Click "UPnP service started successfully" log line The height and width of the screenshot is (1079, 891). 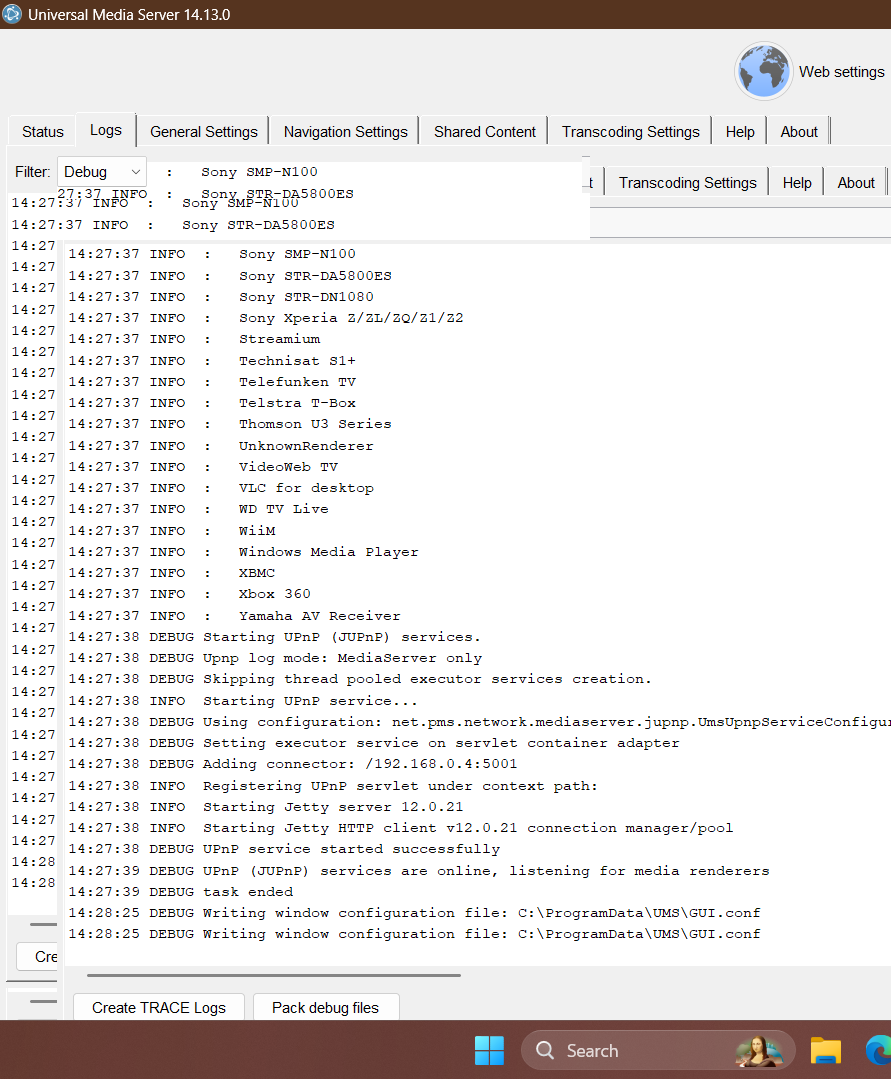pyautogui.click(x=284, y=849)
